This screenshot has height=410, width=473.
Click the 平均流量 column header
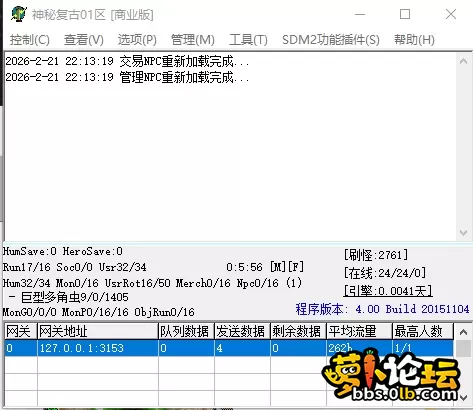[359, 331]
